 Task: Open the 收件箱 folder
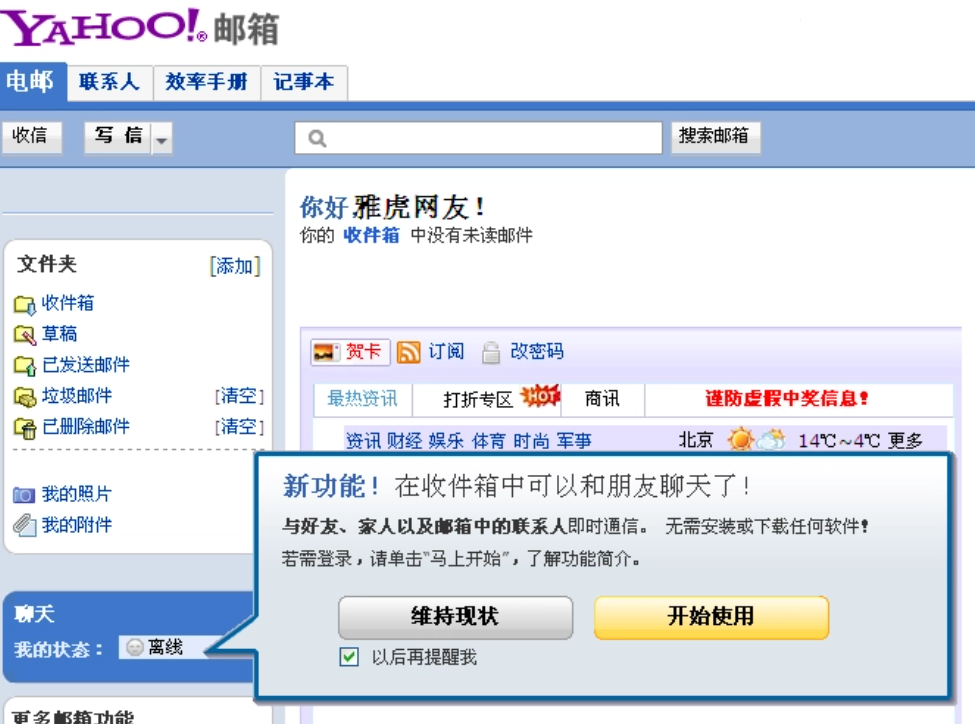click(68, 304)
